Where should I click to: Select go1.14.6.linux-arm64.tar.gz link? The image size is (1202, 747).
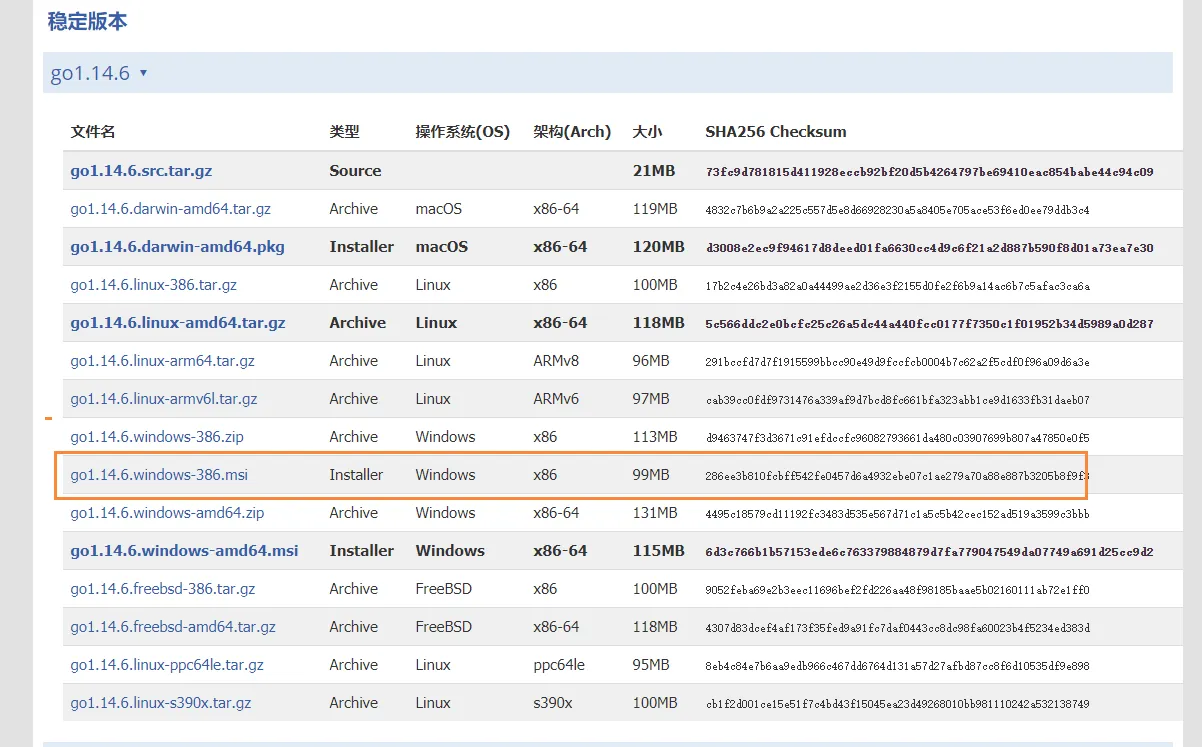click(162, 361)
